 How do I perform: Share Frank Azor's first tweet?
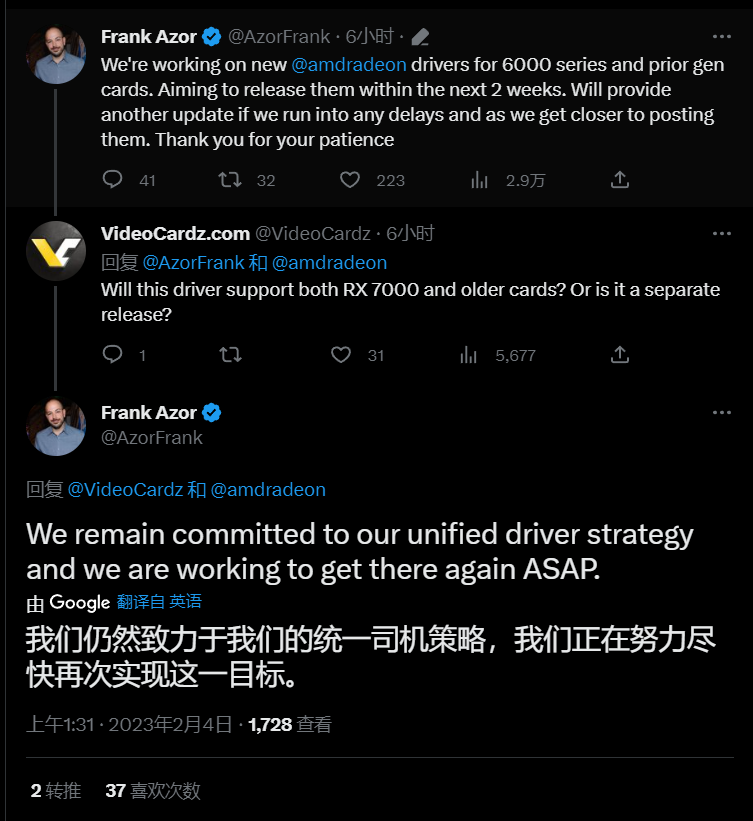[620, 180]
